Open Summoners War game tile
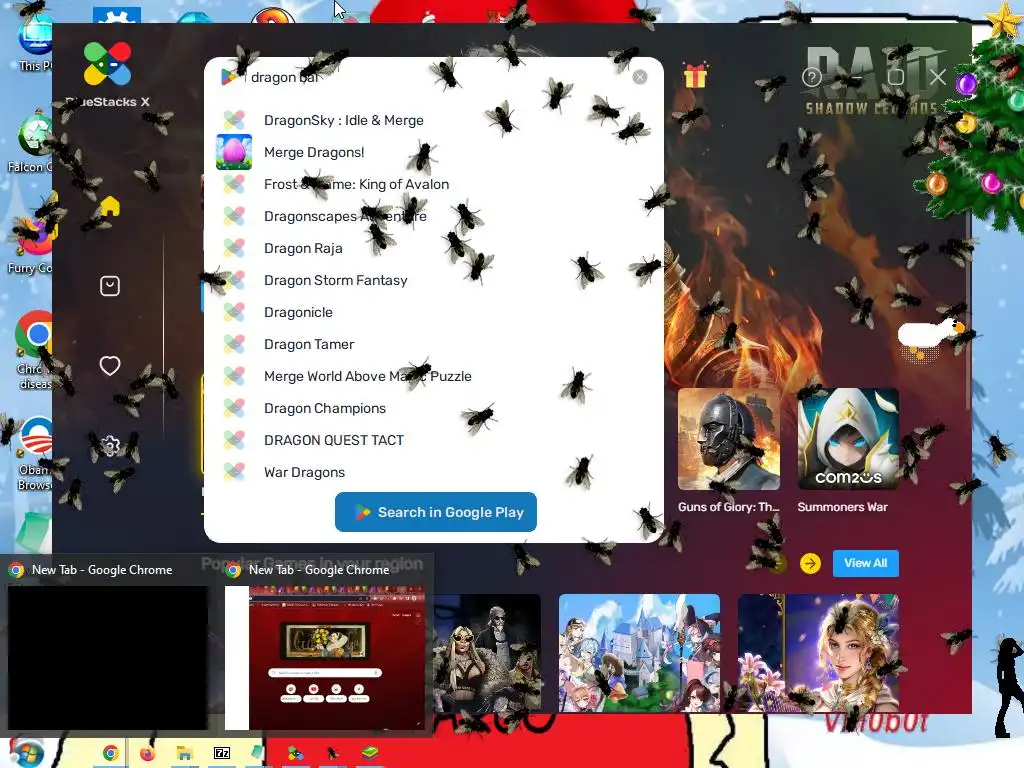The width and height of the screenshot is (1024, 768). [848, 439]
